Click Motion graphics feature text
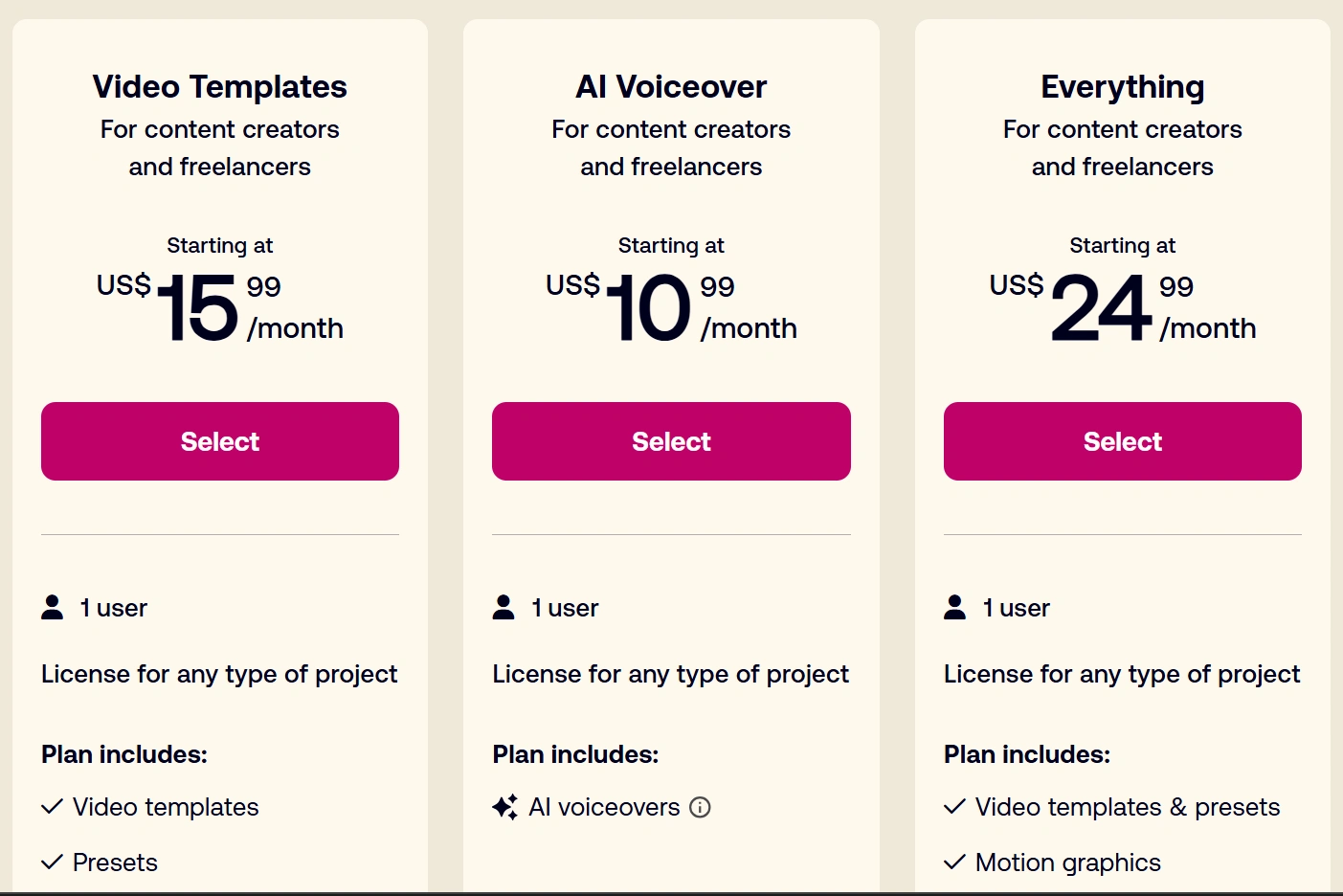Image resolution: width=1343 pixels, height=896 pixels. coord(1067,862)
